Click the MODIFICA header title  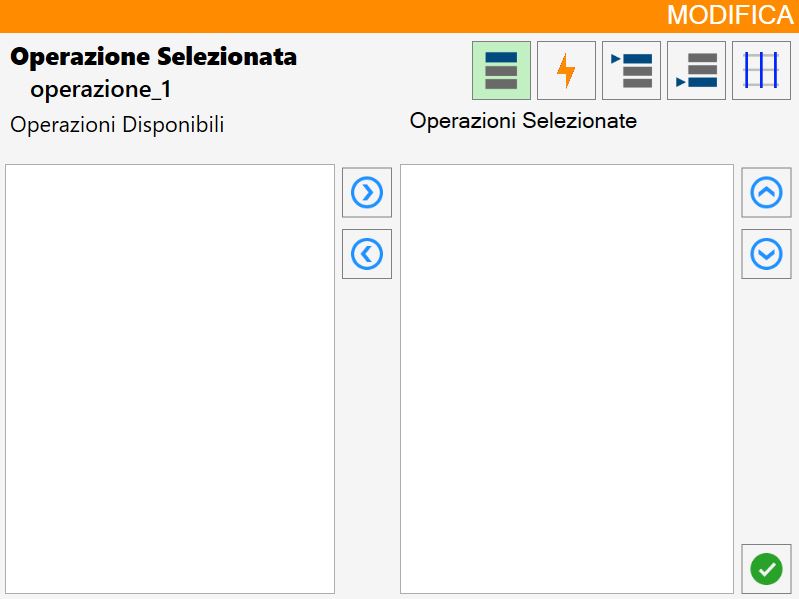pos(730,15)
